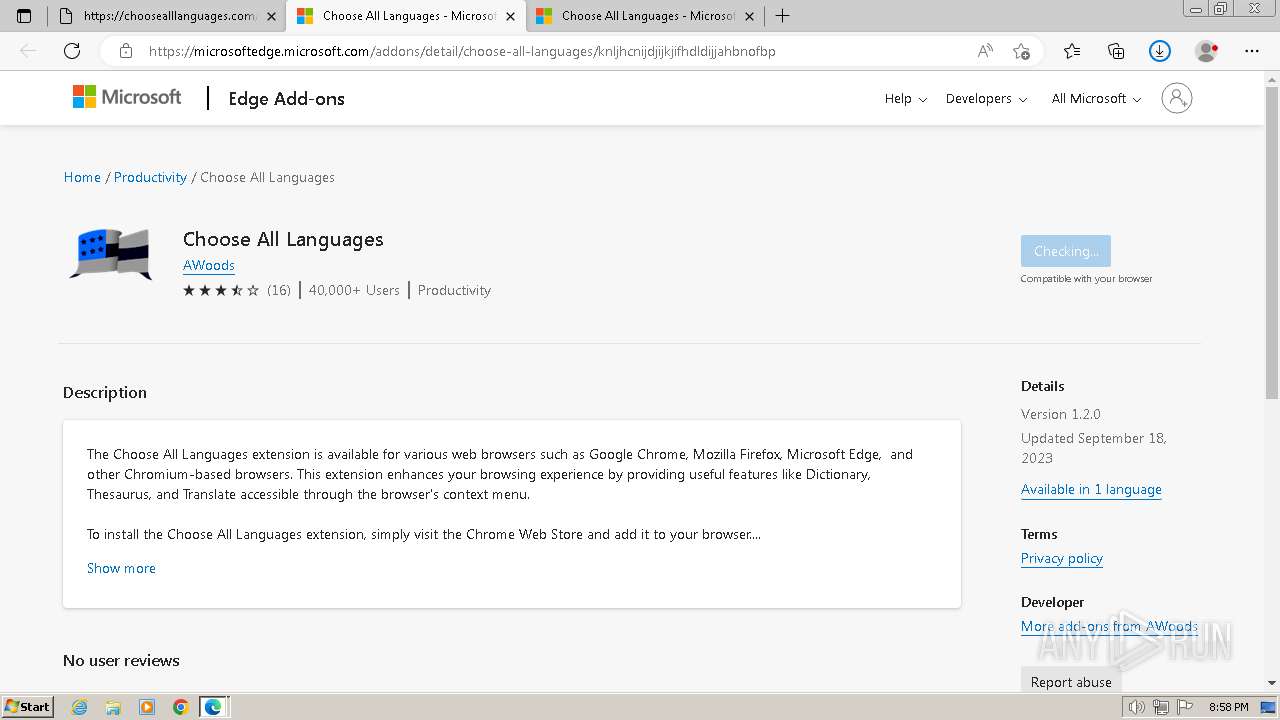Expand the All Microsoft dropdown
The height and width of the screenshot is (720, 1280).
(1096, 98)
